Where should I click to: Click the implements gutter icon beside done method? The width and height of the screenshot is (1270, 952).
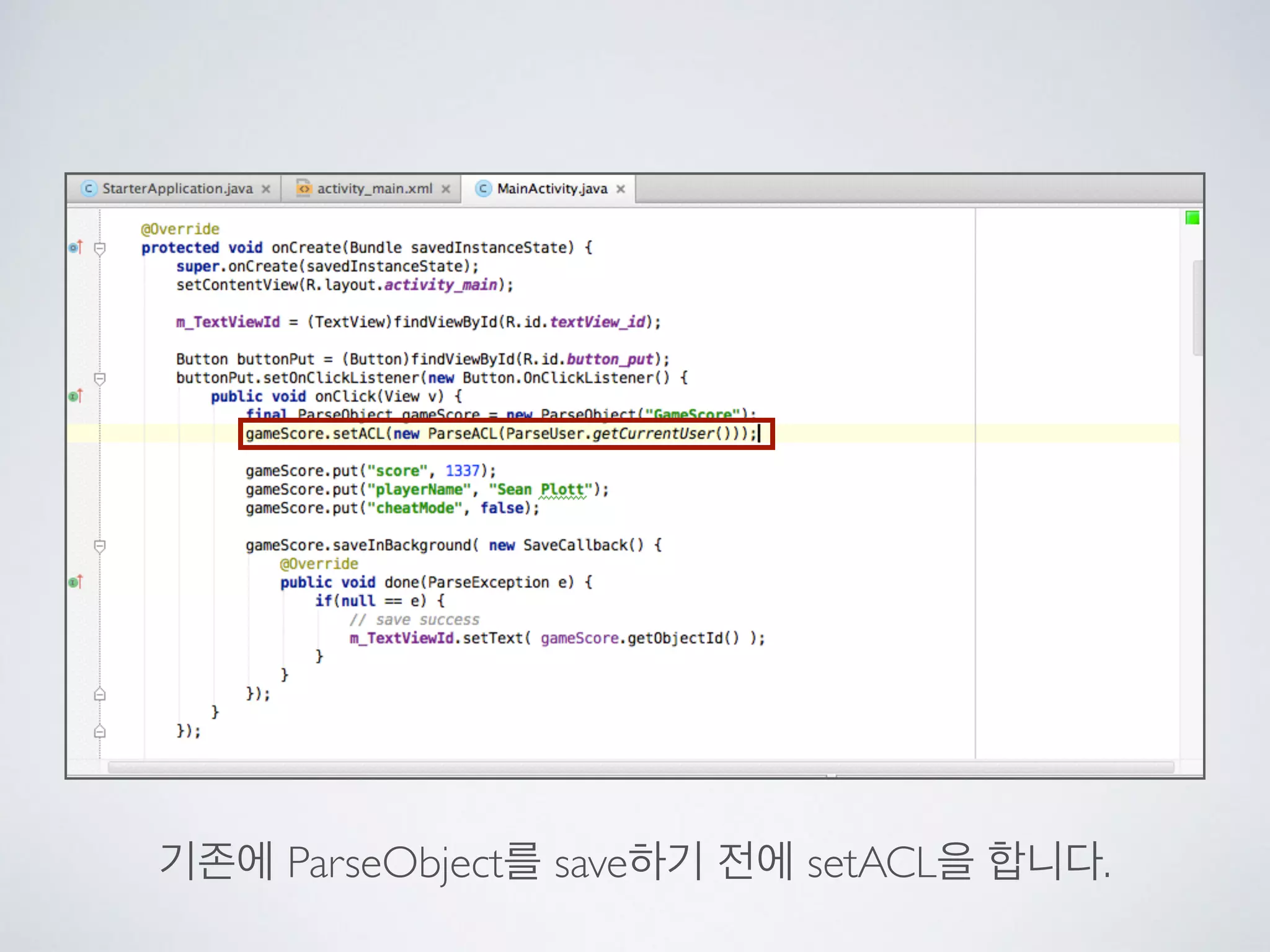click(x=75, y=582)
